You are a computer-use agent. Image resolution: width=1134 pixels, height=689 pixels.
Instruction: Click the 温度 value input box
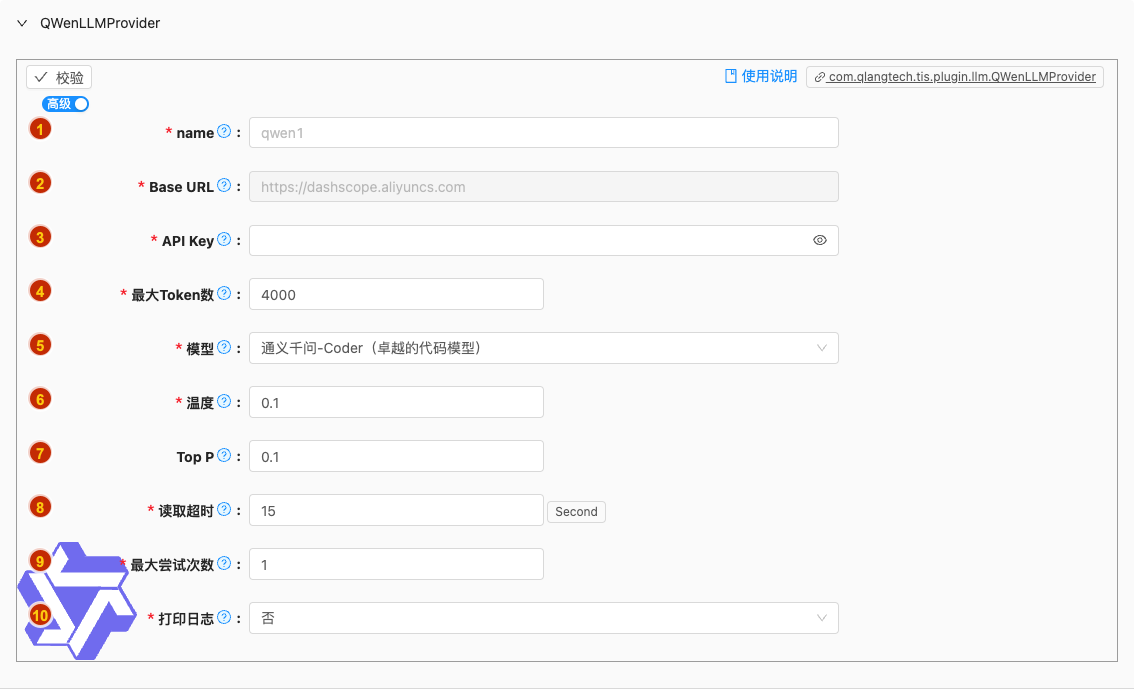[x=396, y=402]
